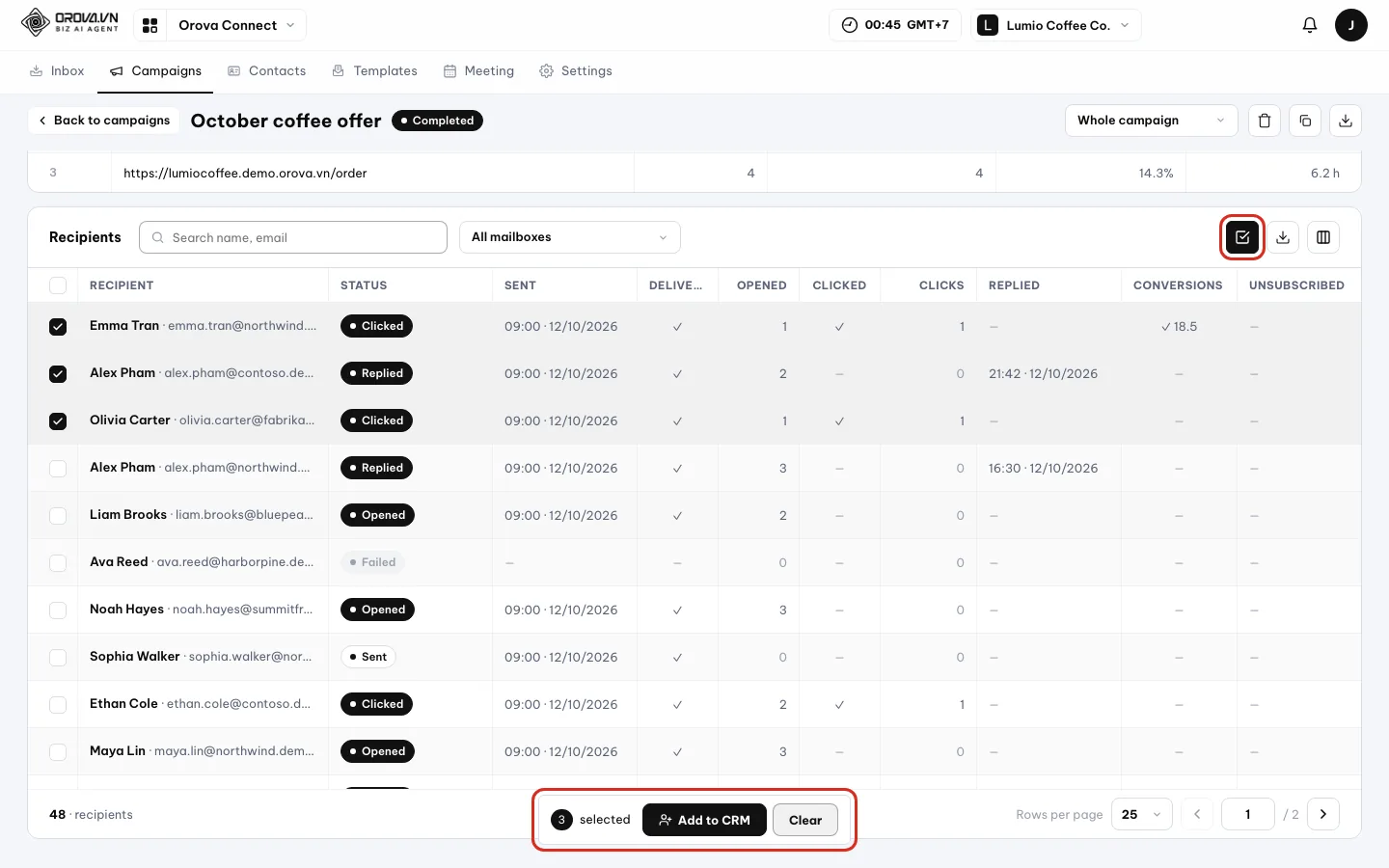Viewport: 1389px width, 868px height.
Task: Toggle recipient selection mode icon
Action: coord(1242,237)
